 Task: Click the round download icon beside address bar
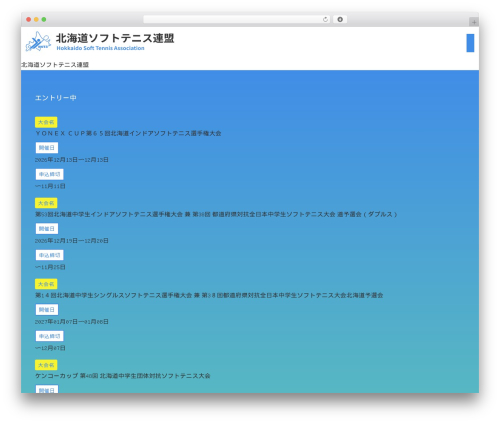click(x=340, y=20)
